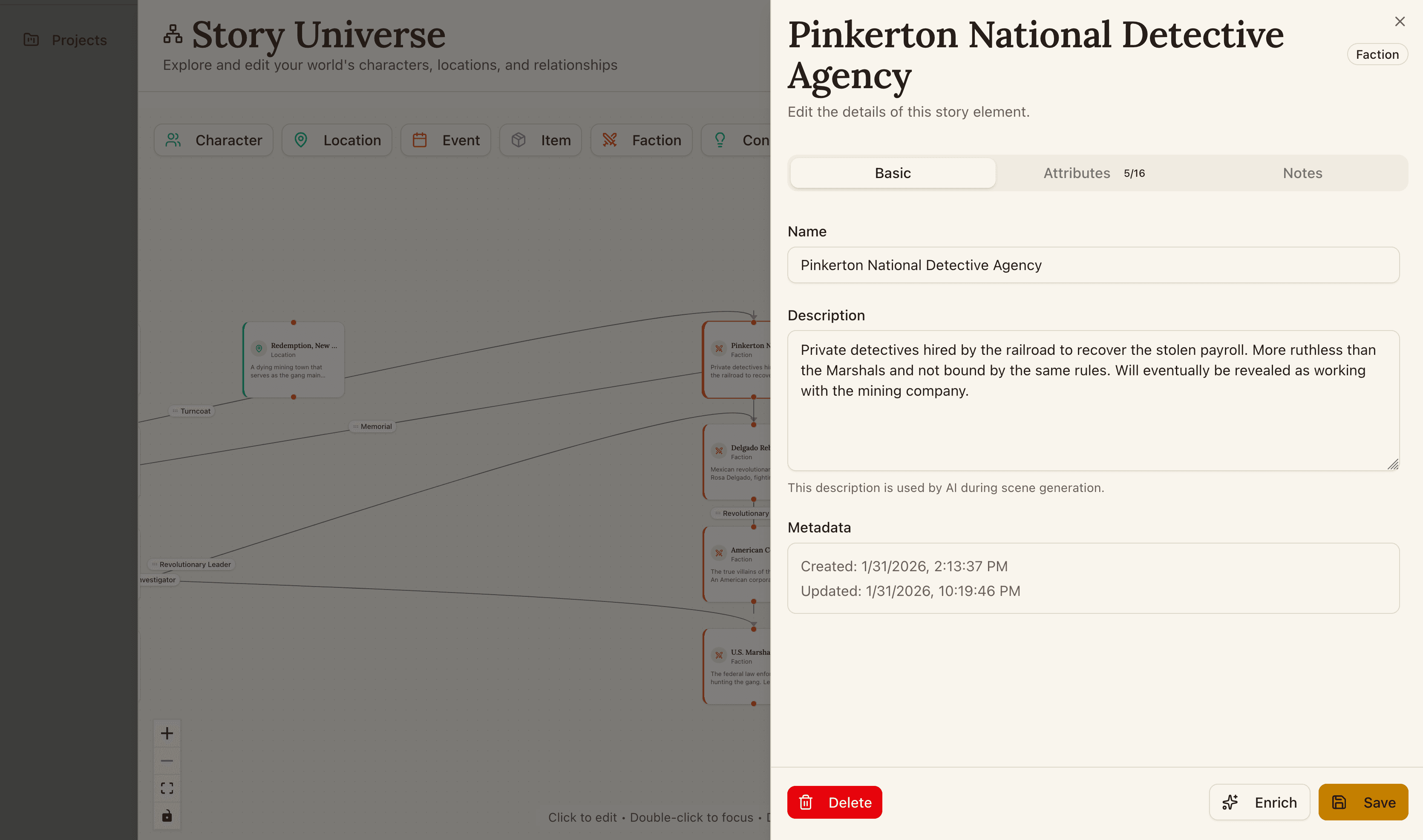Open the Notes tab
The width and height of the screenshot is (1423, 840).
point(1302,173)
